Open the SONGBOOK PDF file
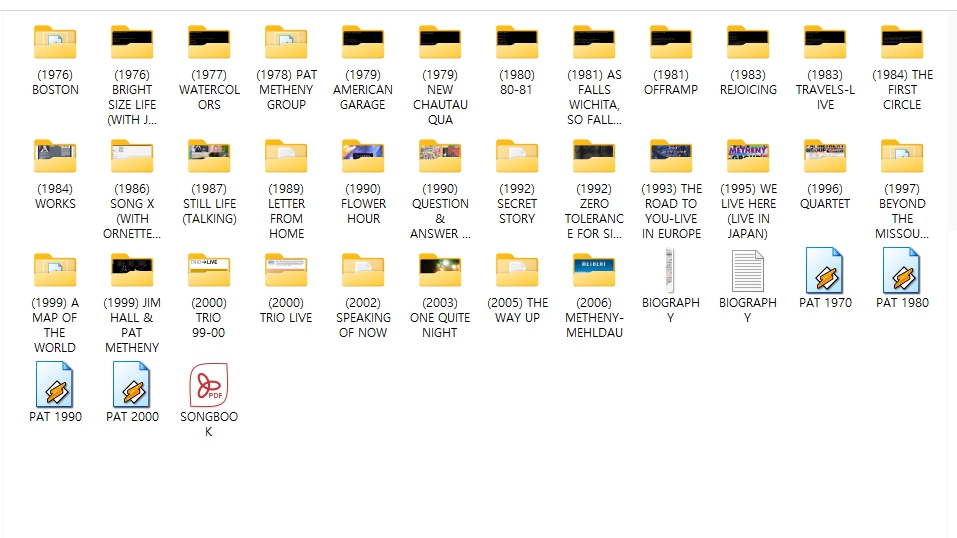The image size is (957, 538). (209, 385)
